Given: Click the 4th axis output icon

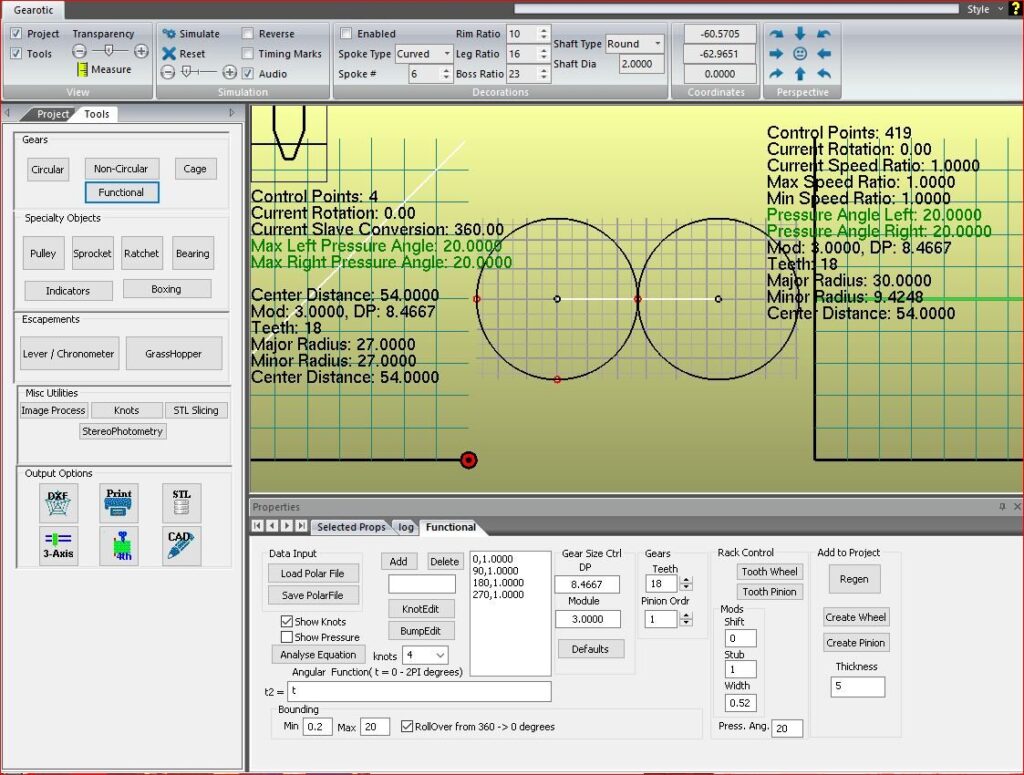Looking at the screenshot, I should [120, 546].
